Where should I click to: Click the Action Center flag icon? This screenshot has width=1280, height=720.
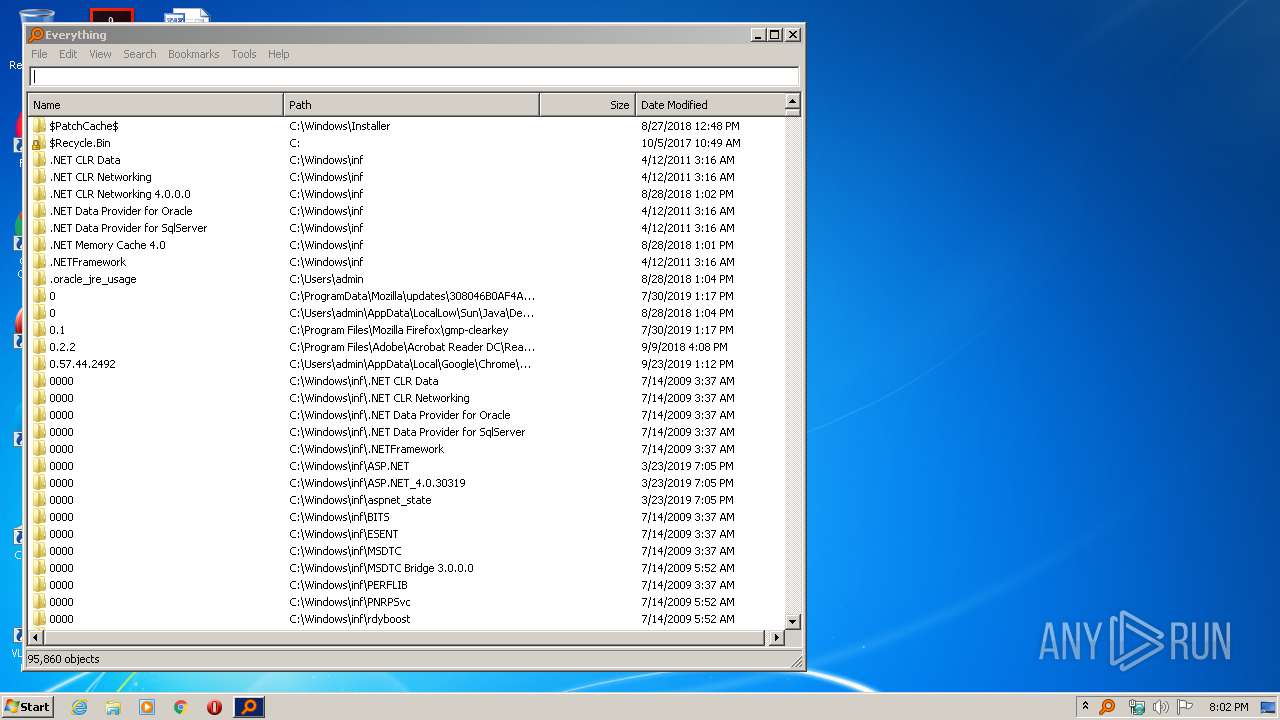click(x=1185, y=707)
